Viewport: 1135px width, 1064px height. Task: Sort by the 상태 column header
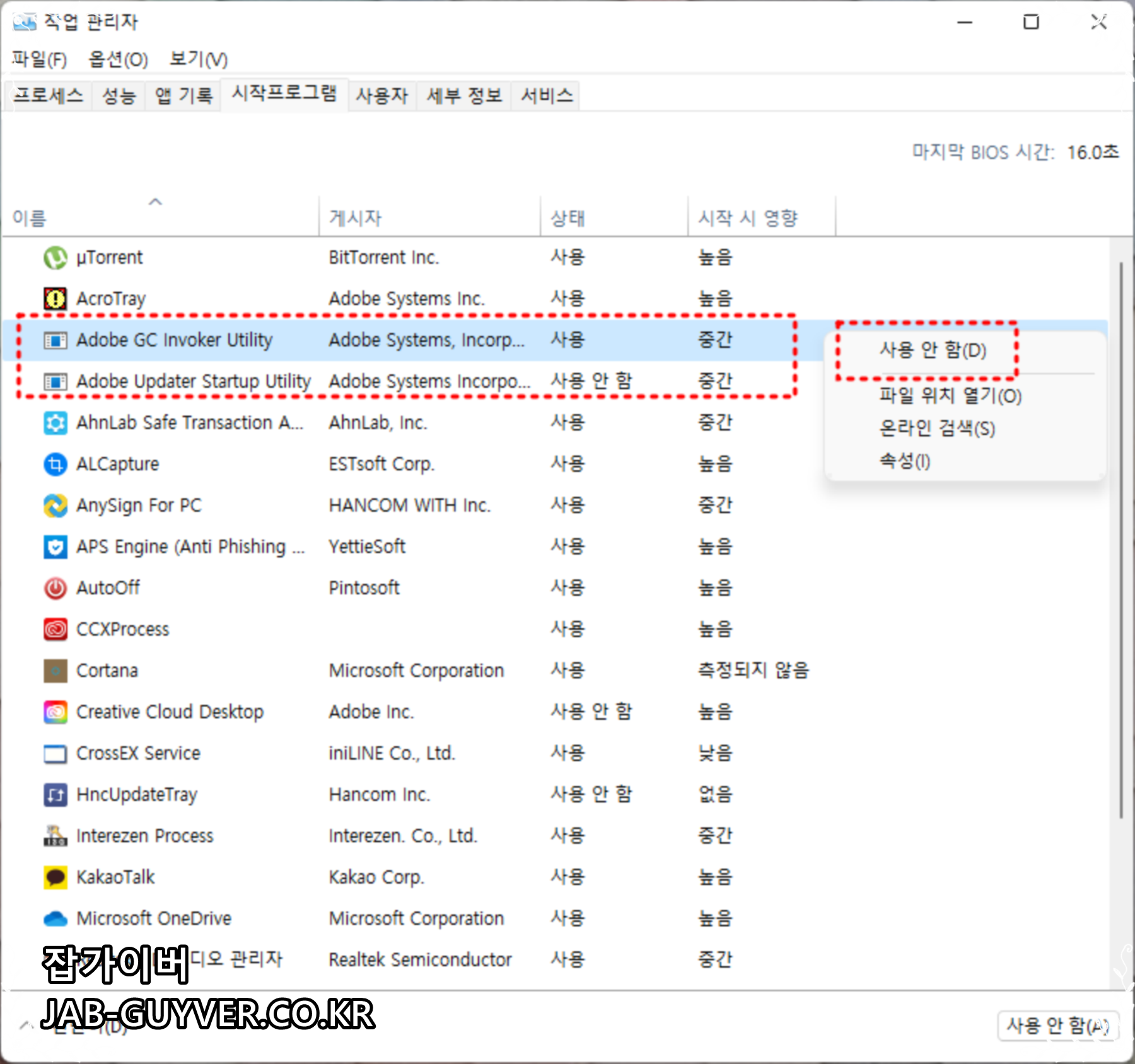point(614,217)
